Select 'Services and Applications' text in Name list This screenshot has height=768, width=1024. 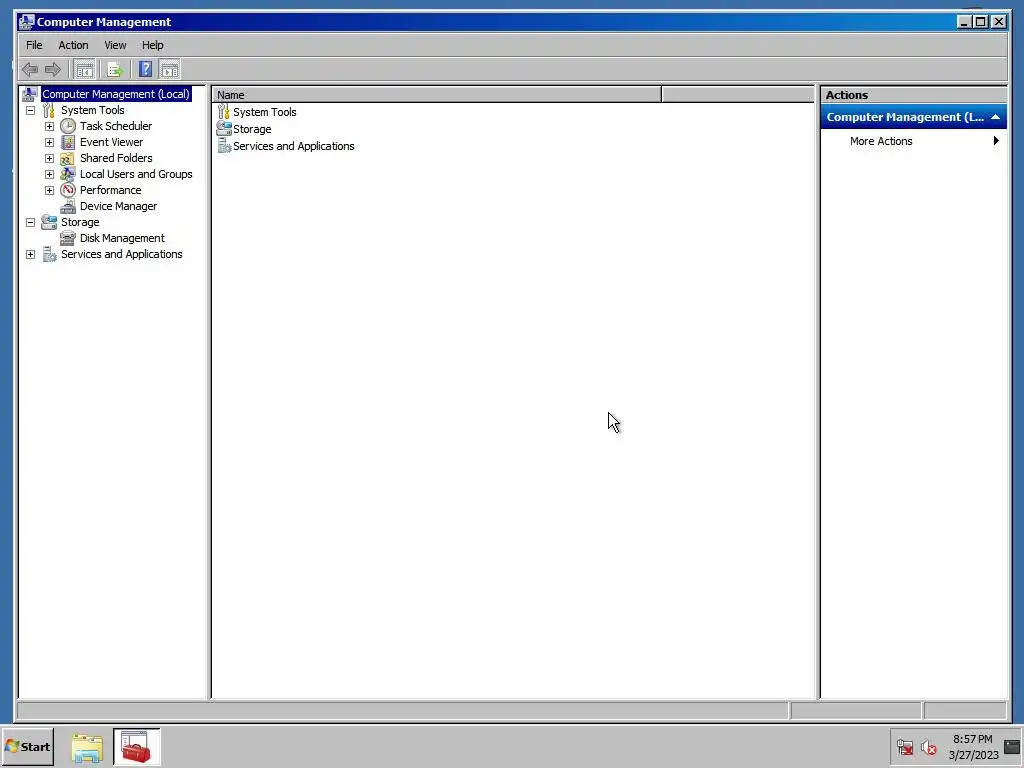coord(294,146)
